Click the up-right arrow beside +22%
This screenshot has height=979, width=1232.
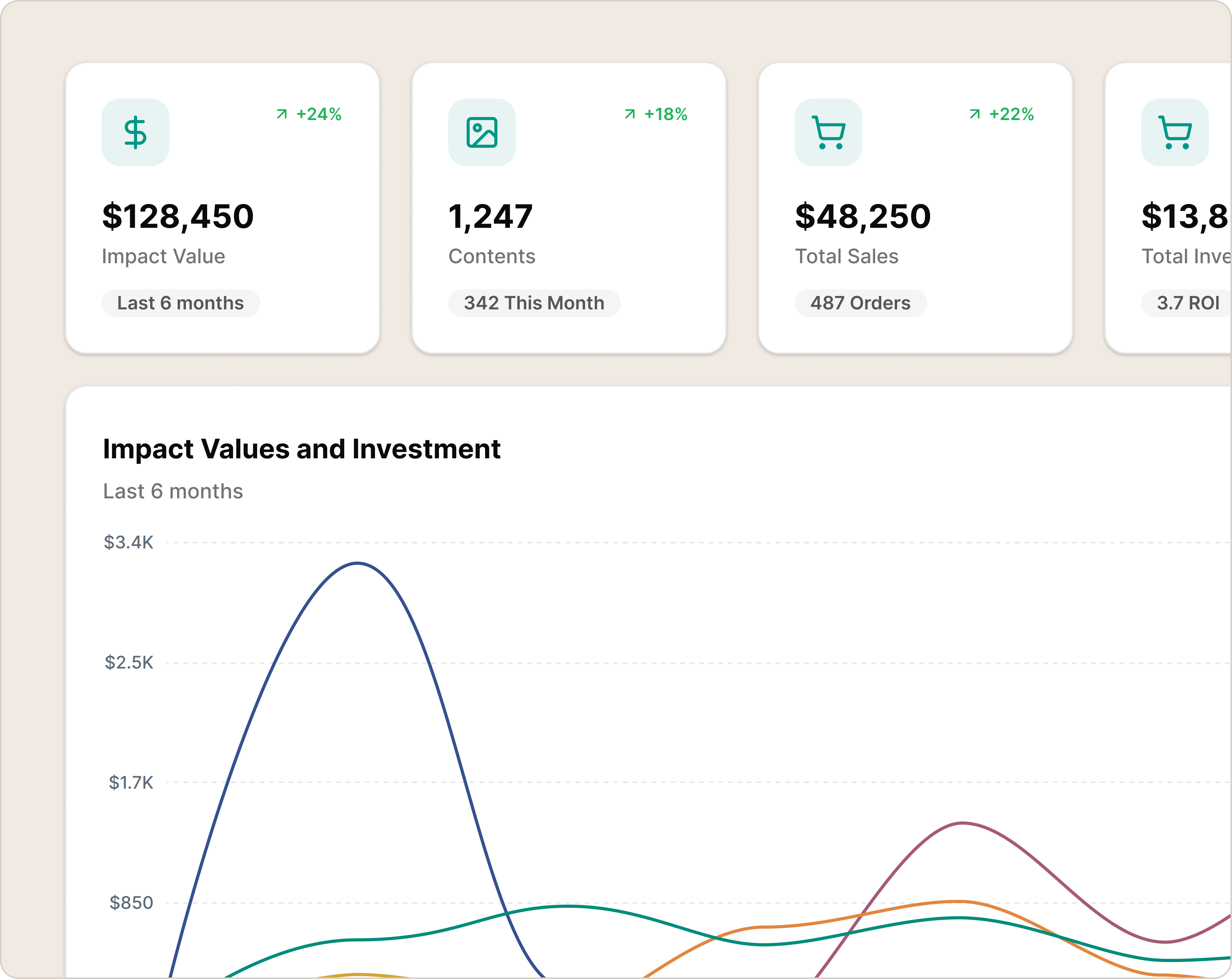[975, 114]
